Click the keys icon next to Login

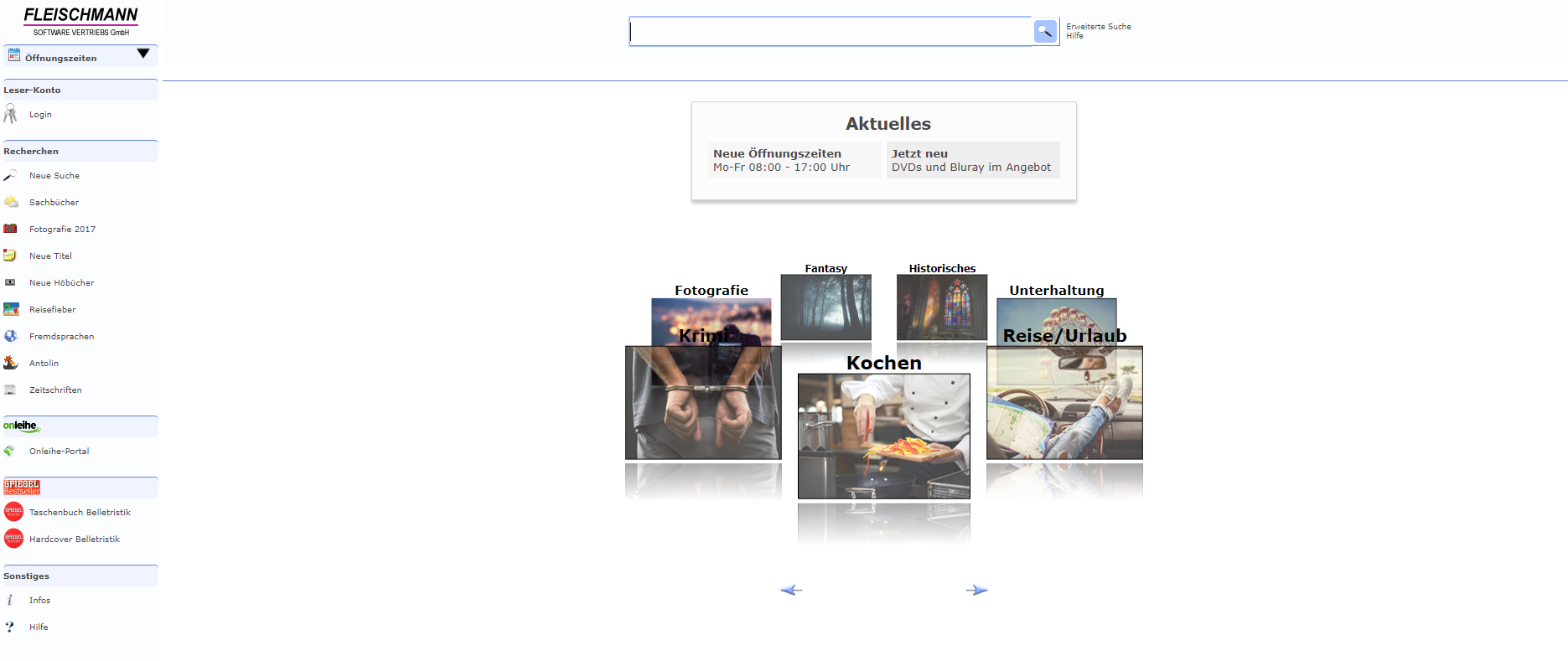[x=10, y=114]
